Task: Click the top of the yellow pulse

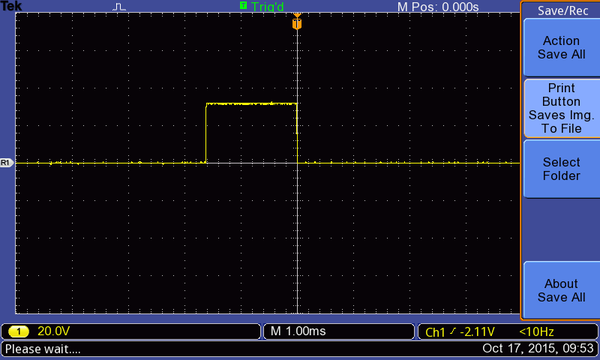Action: [251, 104]
